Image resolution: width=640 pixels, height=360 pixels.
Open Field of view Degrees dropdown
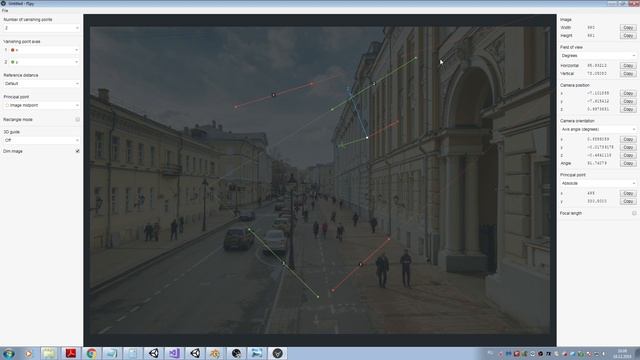(x=598, y=56)
